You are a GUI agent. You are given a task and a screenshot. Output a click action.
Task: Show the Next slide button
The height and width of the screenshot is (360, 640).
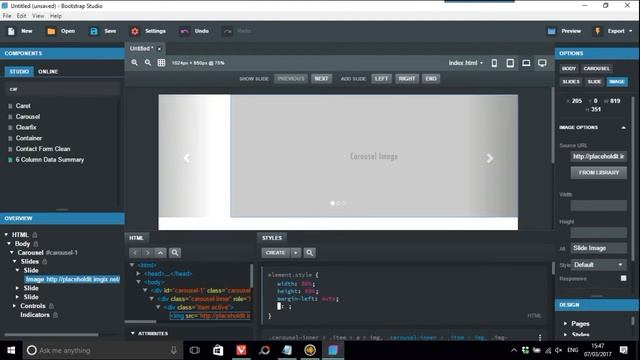[x=321, y=78]
